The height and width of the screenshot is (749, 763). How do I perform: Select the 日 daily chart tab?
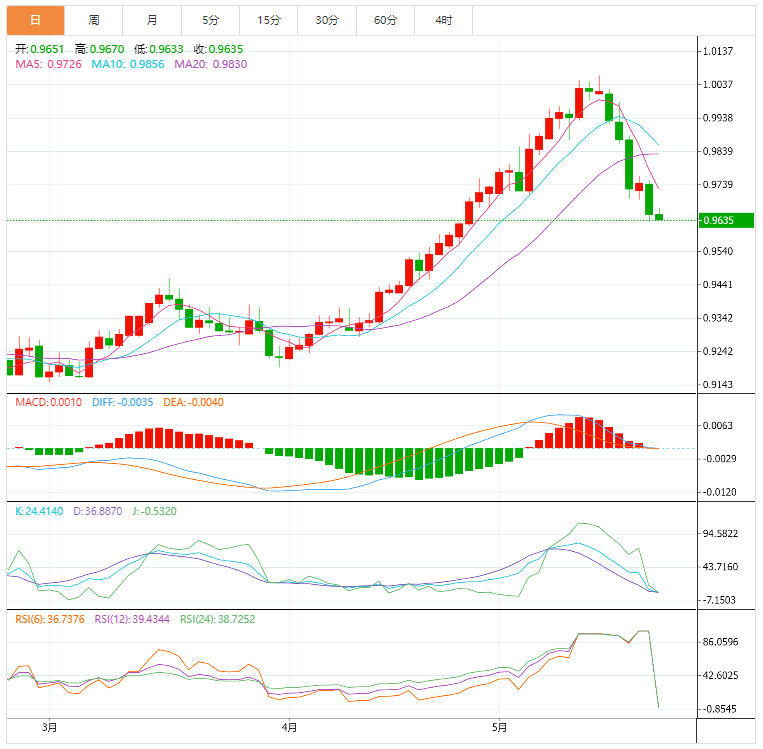36,20
